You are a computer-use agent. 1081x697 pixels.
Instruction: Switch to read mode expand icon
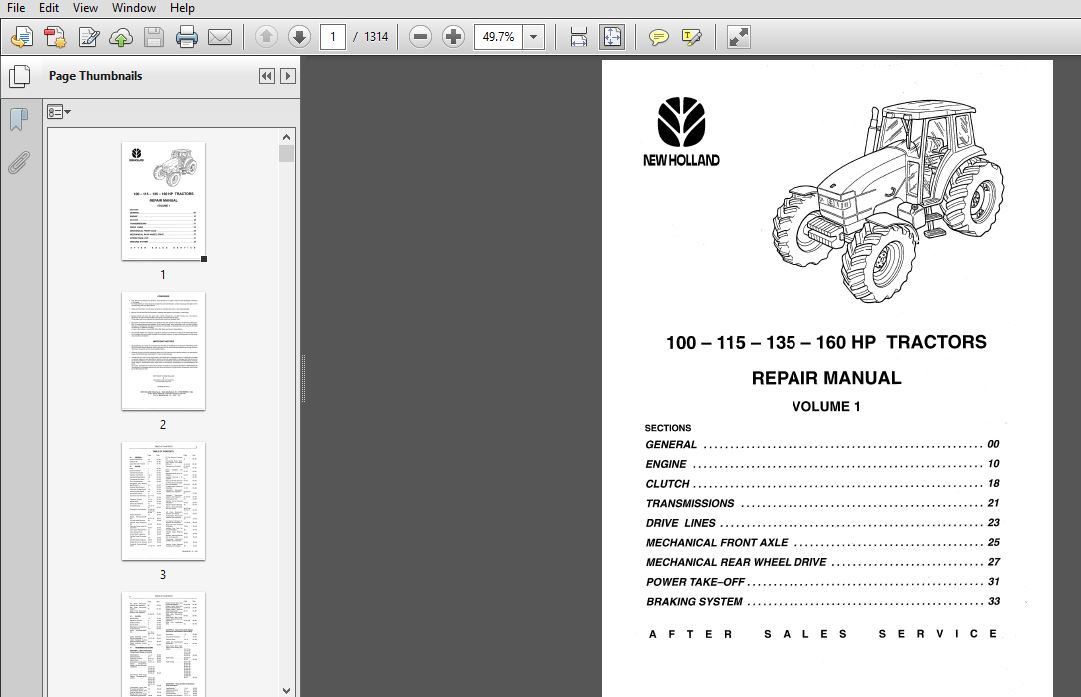738,37
